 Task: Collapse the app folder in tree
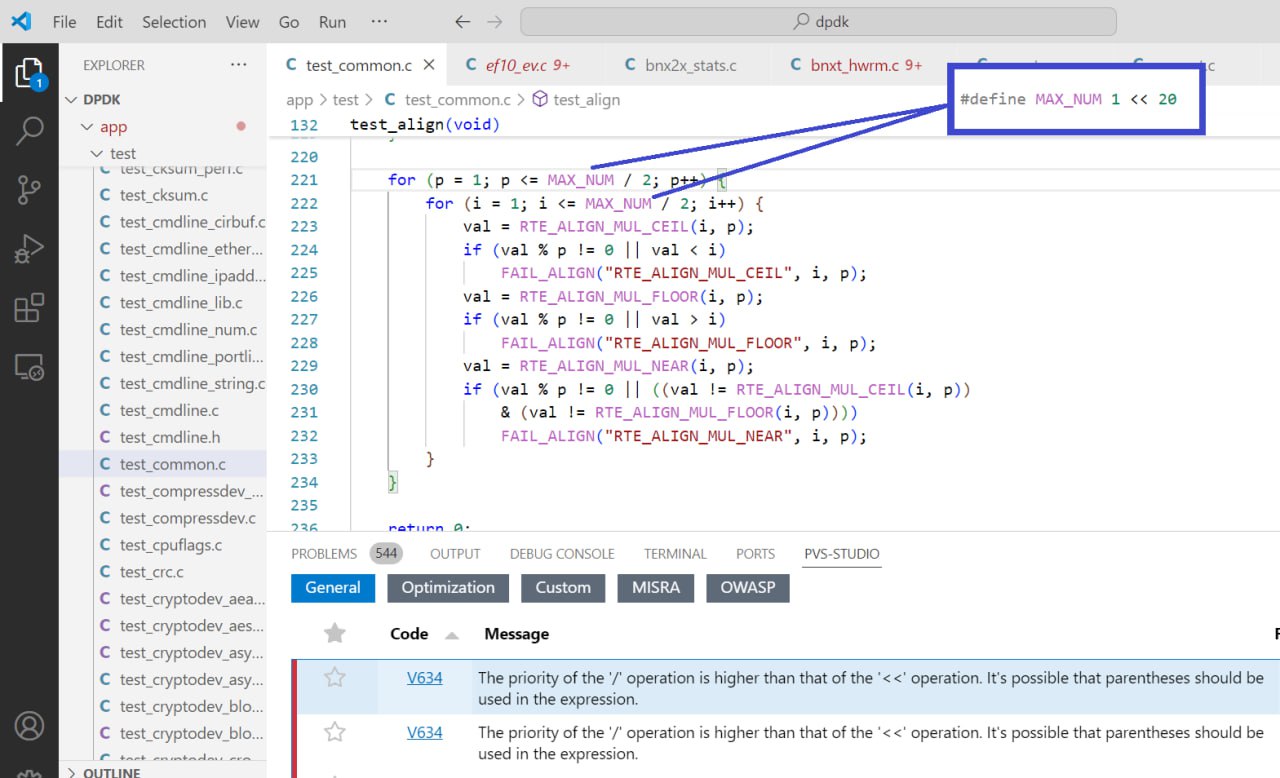tap(87, 127)
